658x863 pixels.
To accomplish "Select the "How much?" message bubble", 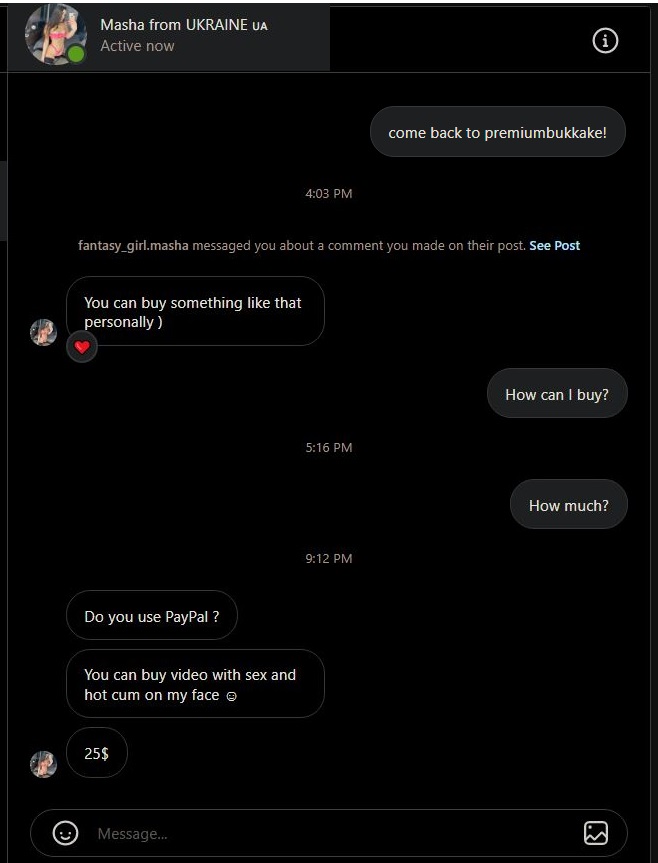I will [x=568, y=505].
